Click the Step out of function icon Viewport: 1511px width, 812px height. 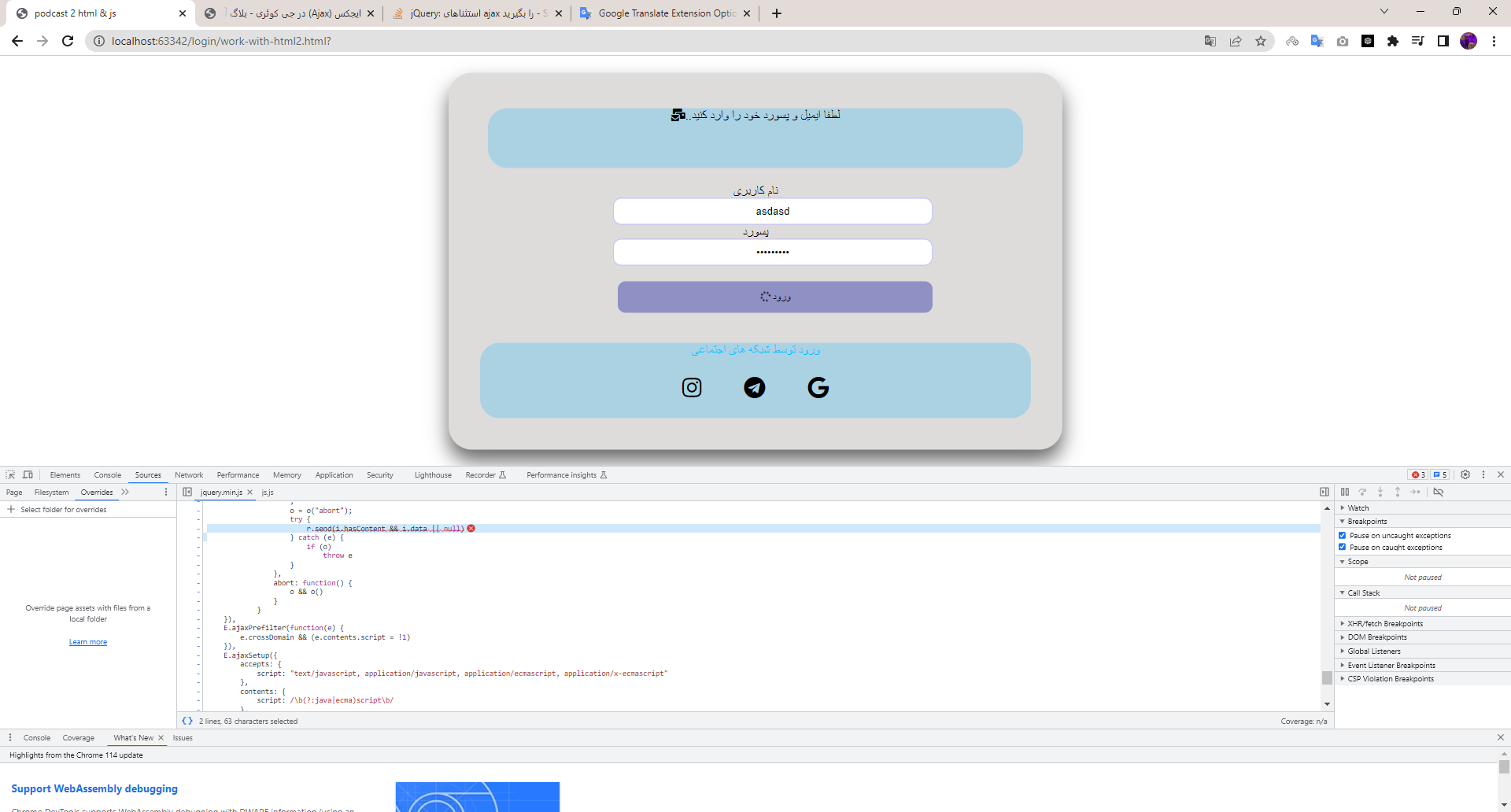pyautogui.click(x=1398, y=492)
